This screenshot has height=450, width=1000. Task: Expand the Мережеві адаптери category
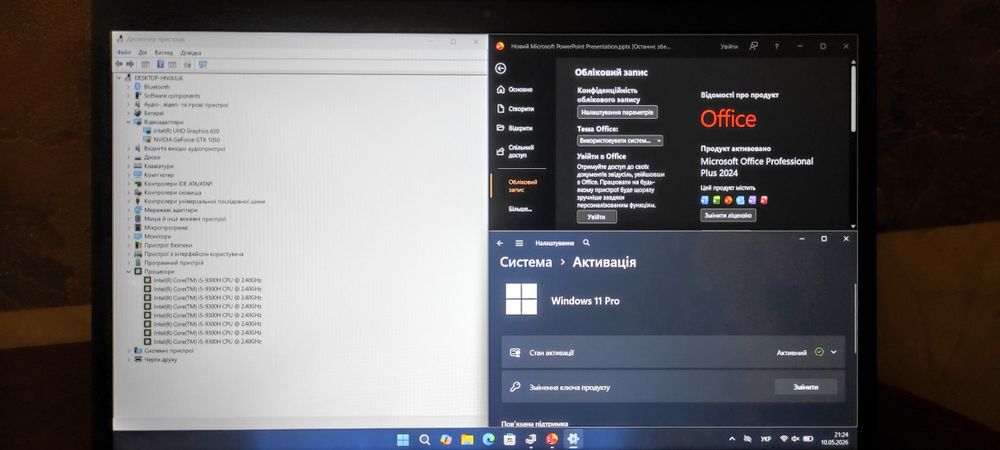click(x=128, y=210)
